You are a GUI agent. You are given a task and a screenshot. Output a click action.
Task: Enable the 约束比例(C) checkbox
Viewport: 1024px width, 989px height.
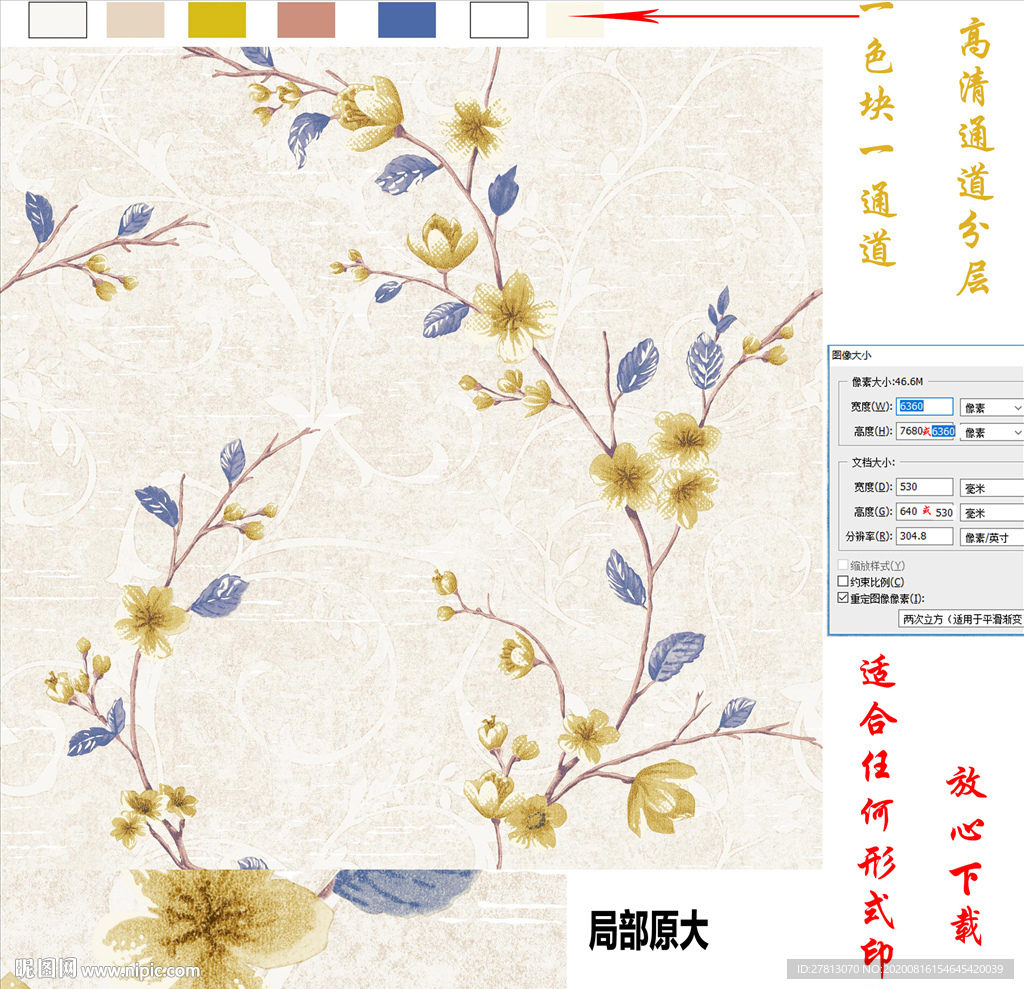[843, 581]
